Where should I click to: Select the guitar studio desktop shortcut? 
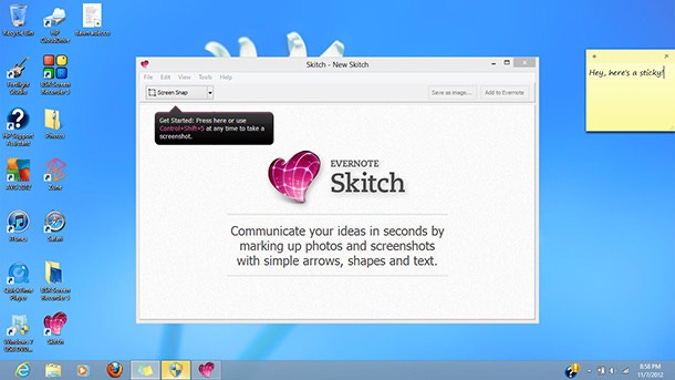(x=18, y=76)
